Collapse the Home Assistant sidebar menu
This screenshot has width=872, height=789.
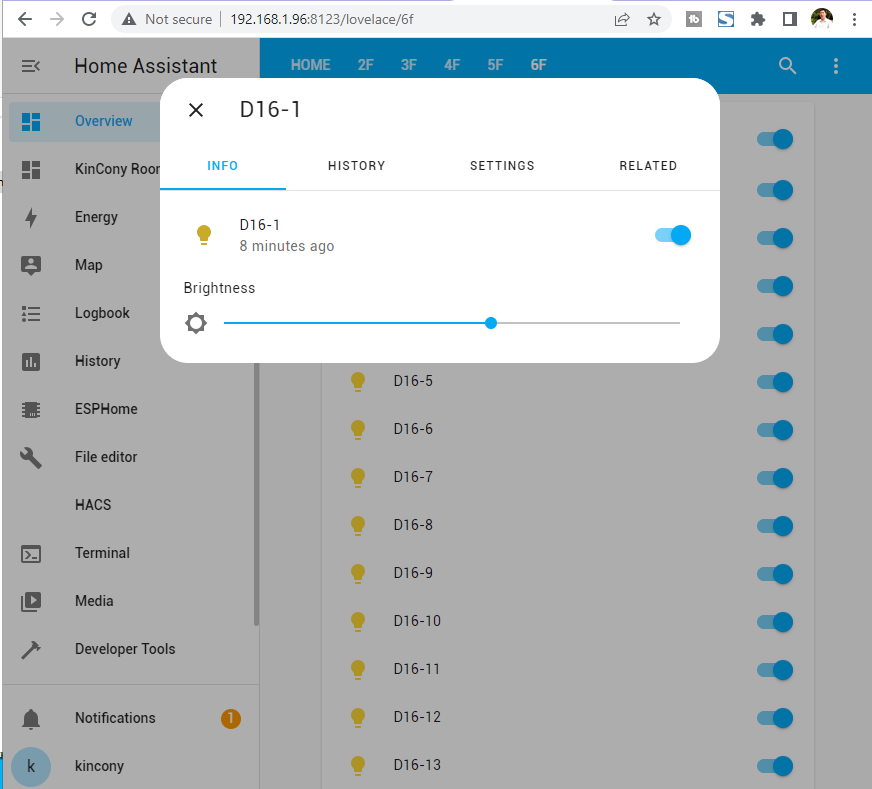pos(31,66)
